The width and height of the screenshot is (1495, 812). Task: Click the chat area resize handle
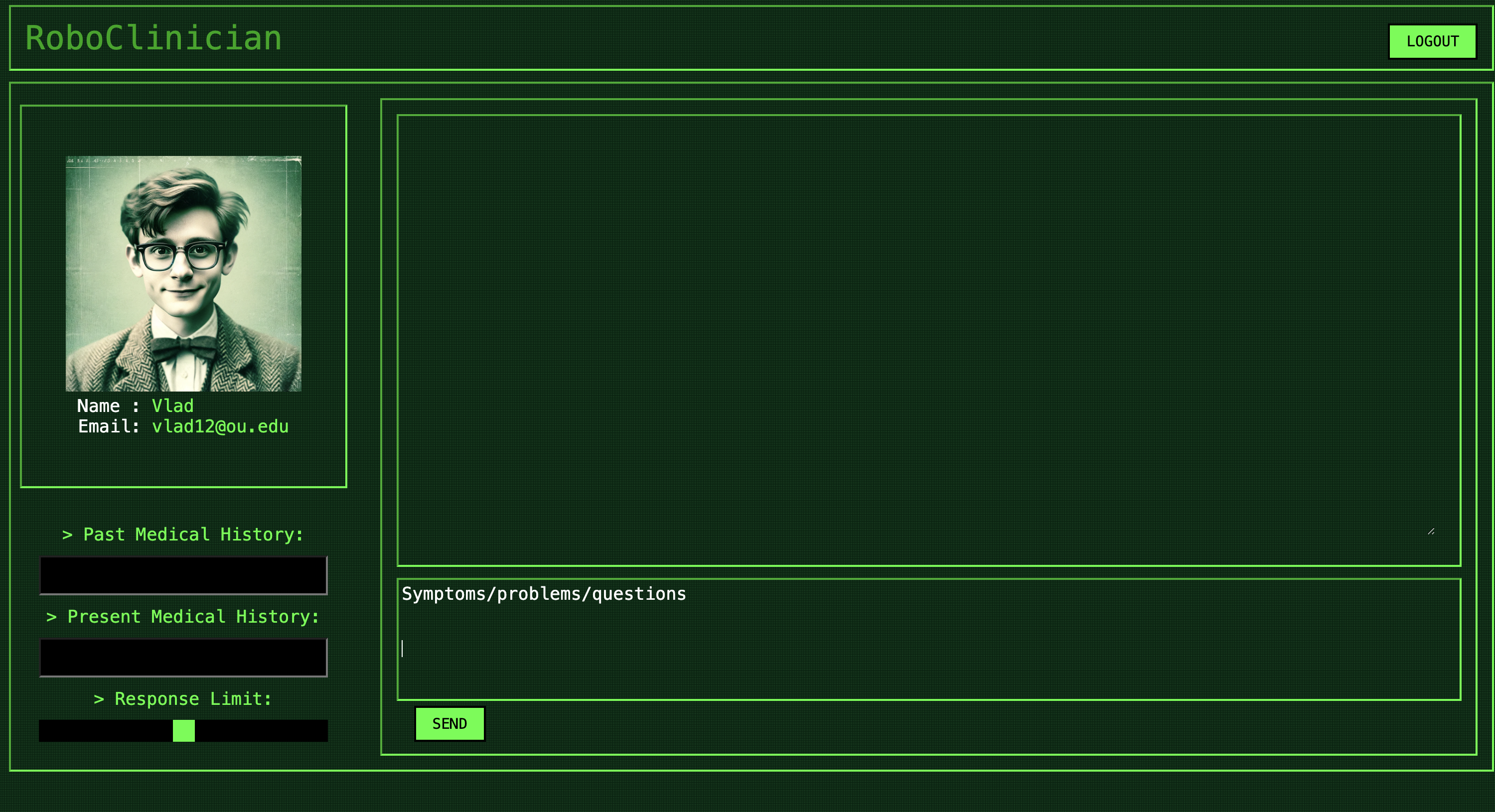pos(1431,531)
